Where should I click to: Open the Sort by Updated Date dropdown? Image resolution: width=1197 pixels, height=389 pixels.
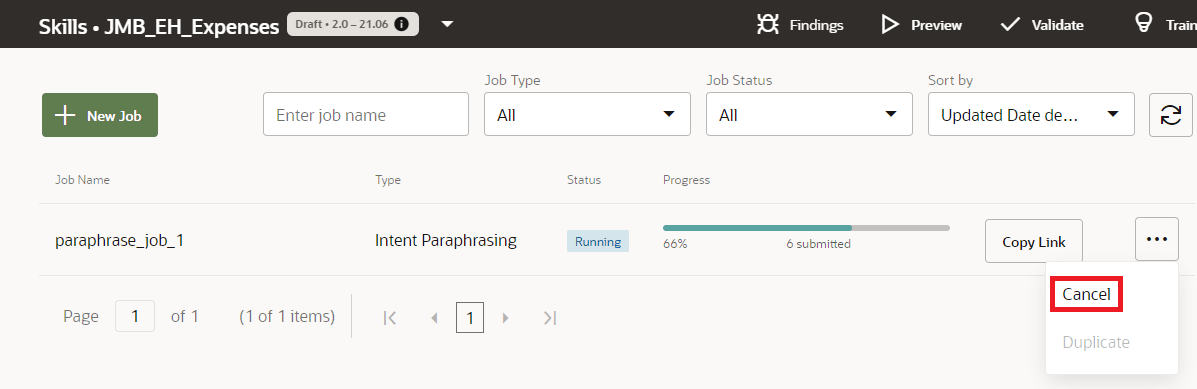pos(1031,114)
